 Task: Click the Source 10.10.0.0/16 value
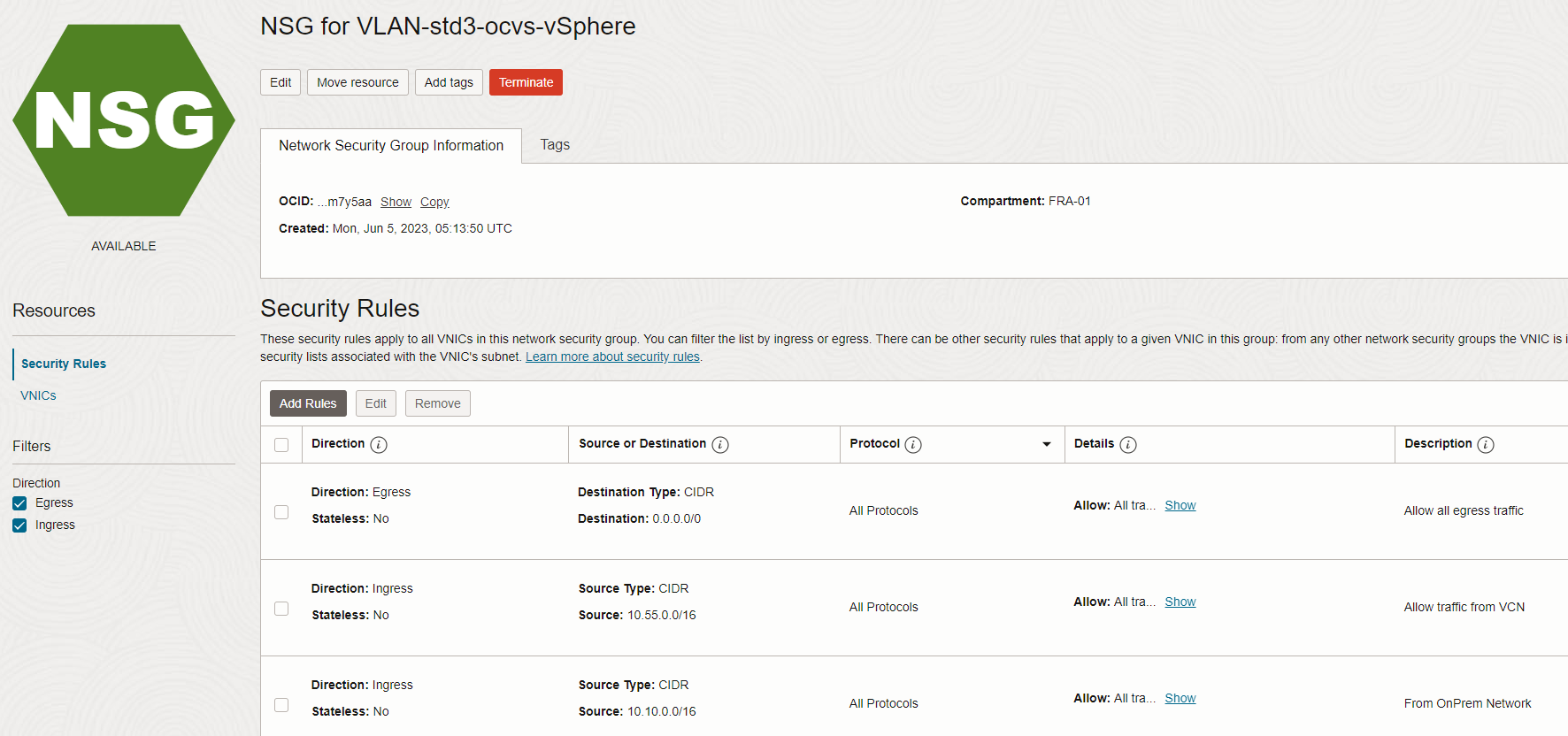[x=662, y=711]
